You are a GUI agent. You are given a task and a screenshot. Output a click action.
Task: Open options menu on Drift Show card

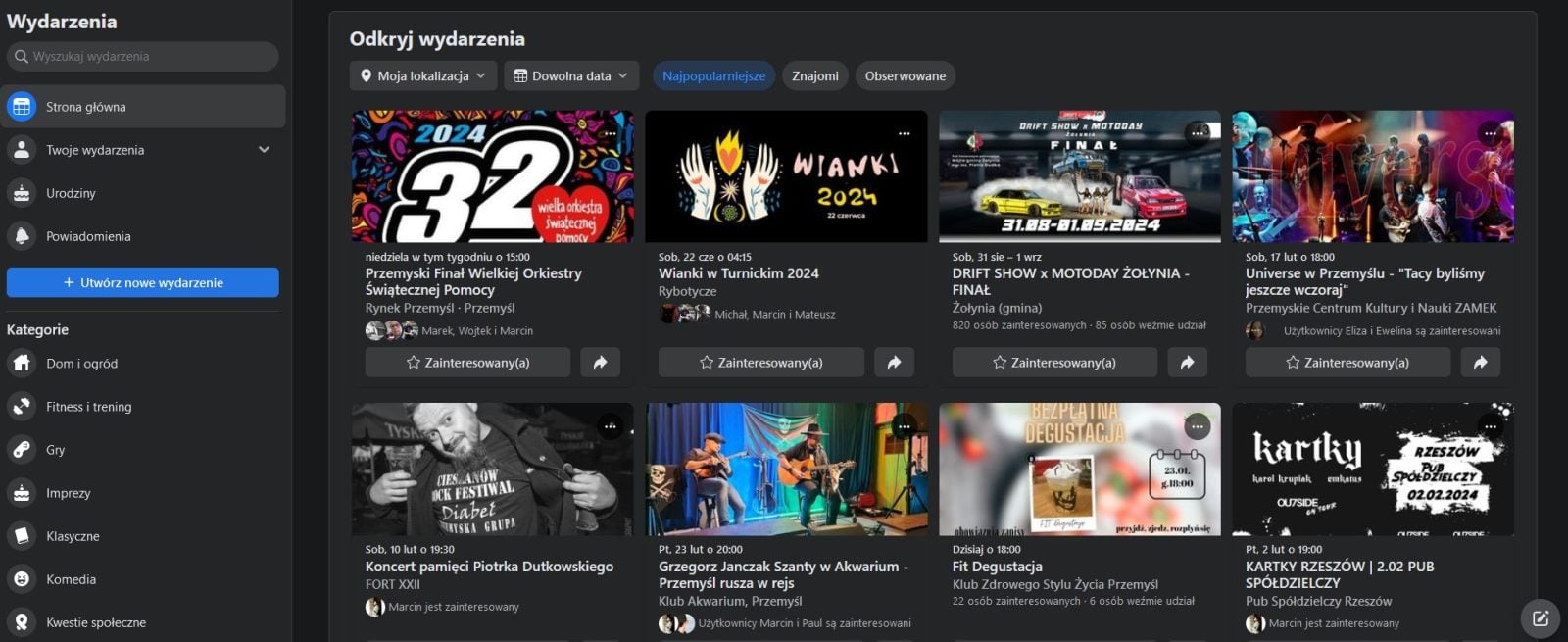click(x=1197, y=133)
